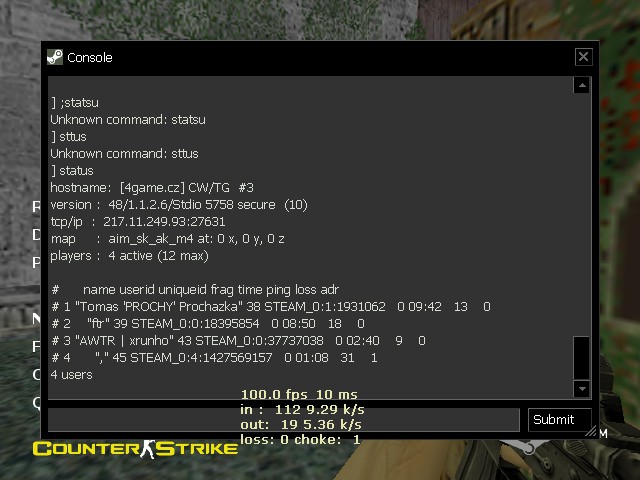Click the Console title text
Screen dimensions: 640x480
[90, 58]
